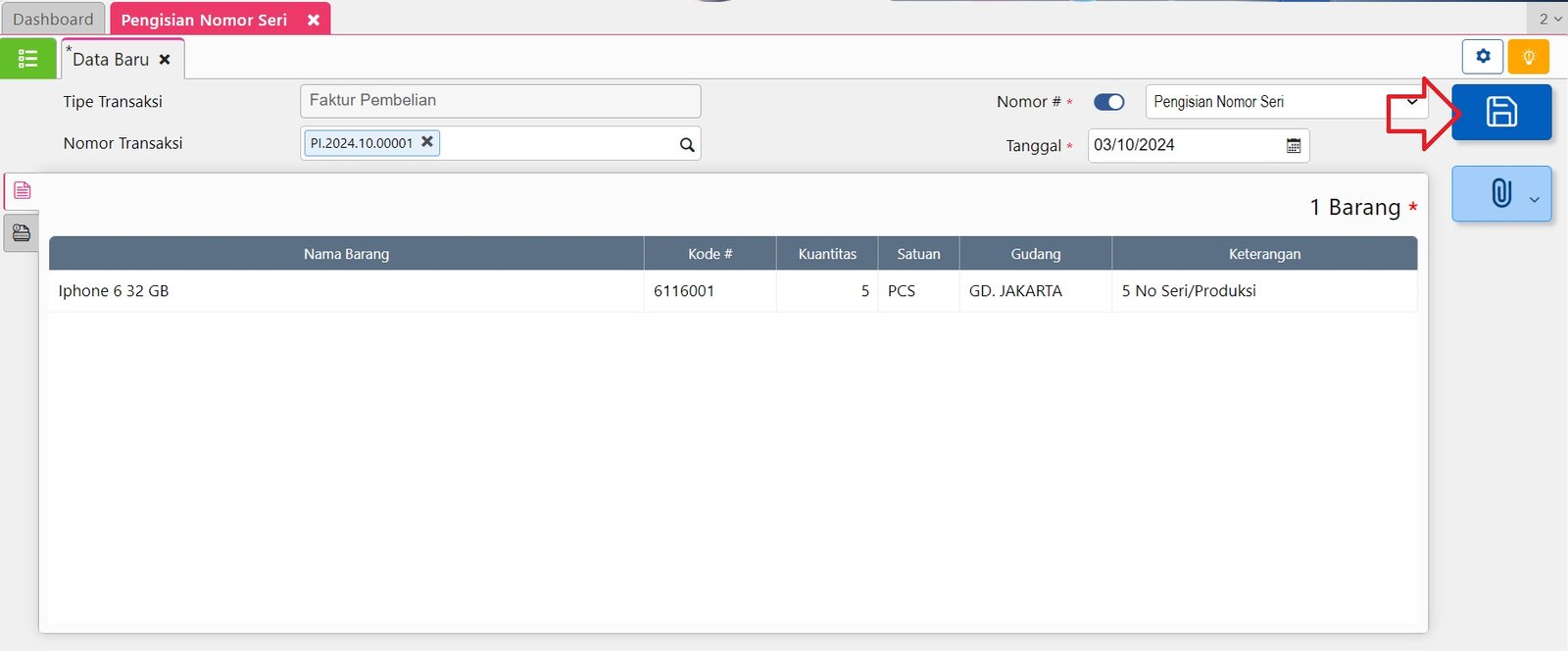Remove the PI.2024.10.00001 transaction tag
This screenshot has height=652, width=1568.
point(427,142)
